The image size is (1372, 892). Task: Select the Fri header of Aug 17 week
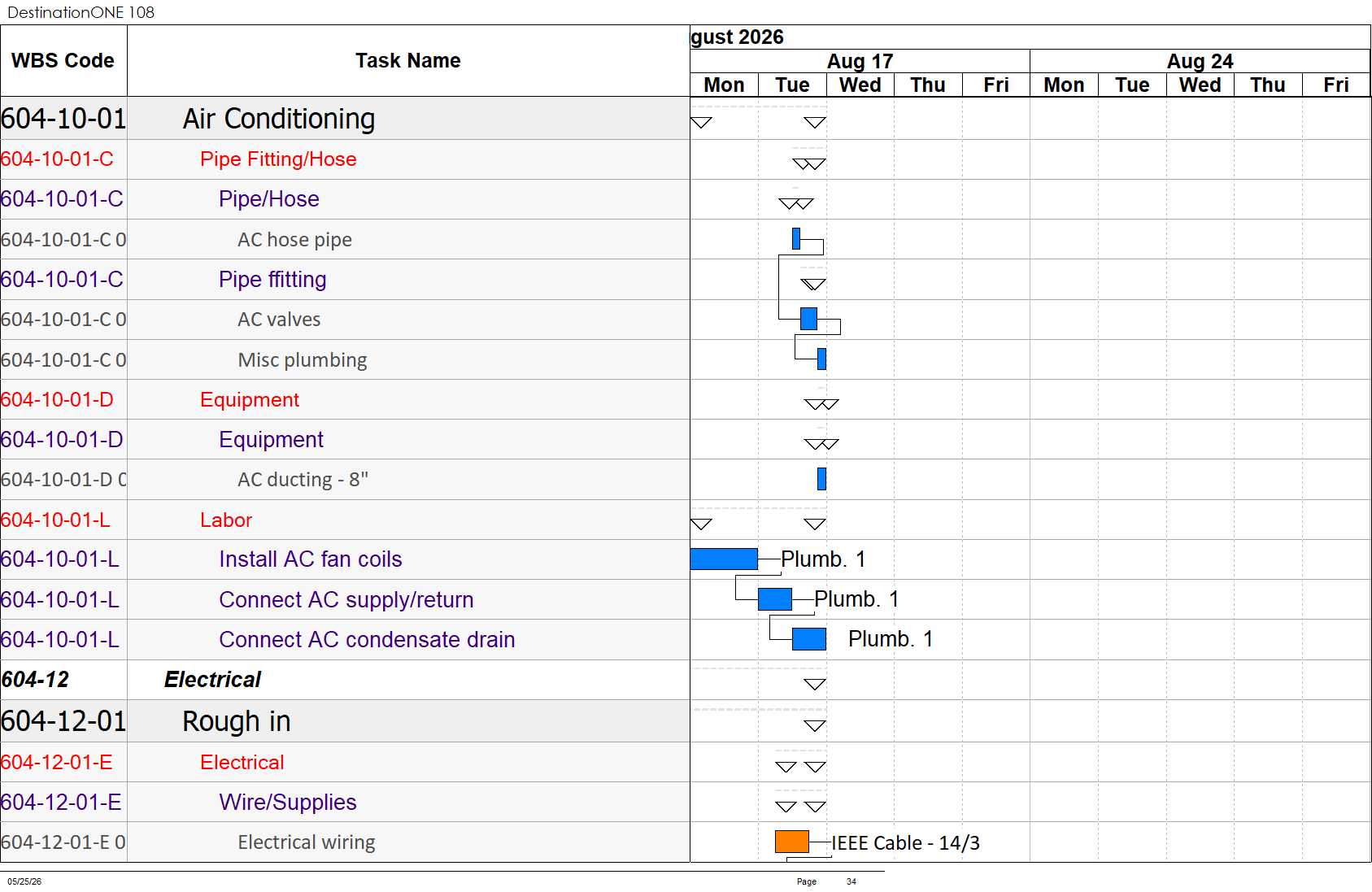[996, 85]
